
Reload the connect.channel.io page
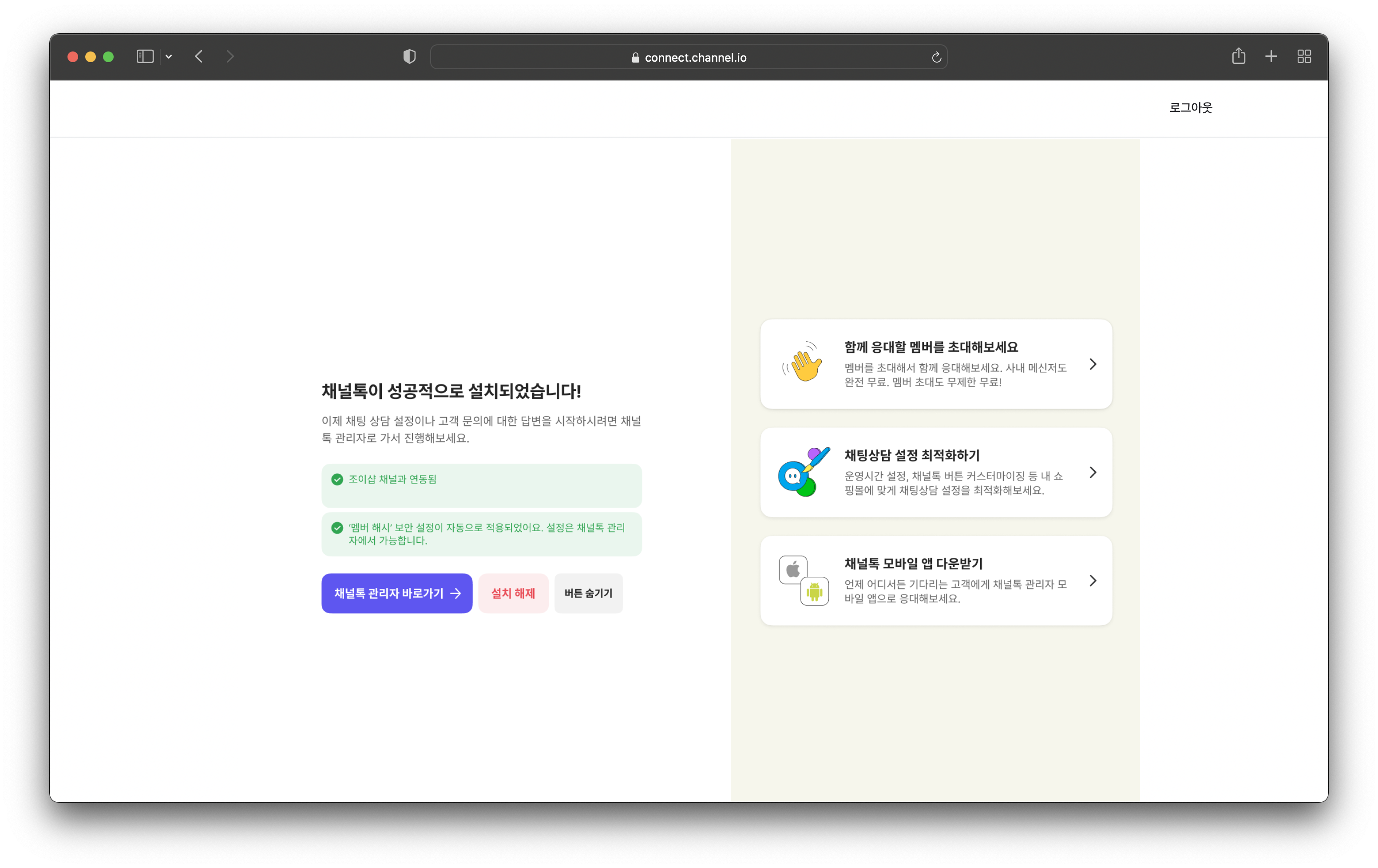click(x=936, y=57)
